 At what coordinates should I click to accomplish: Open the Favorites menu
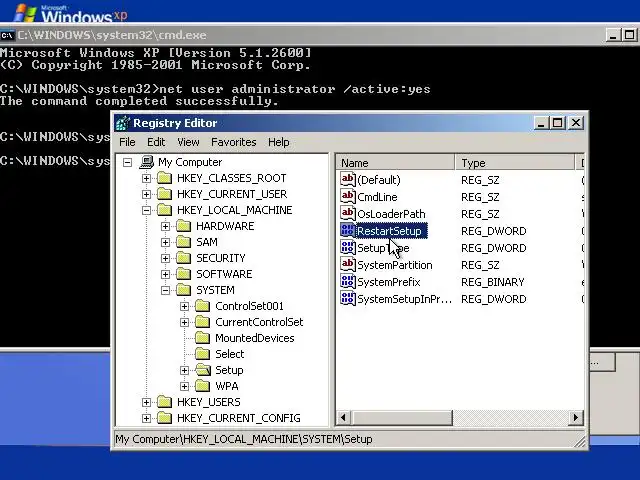coord(233,142)
